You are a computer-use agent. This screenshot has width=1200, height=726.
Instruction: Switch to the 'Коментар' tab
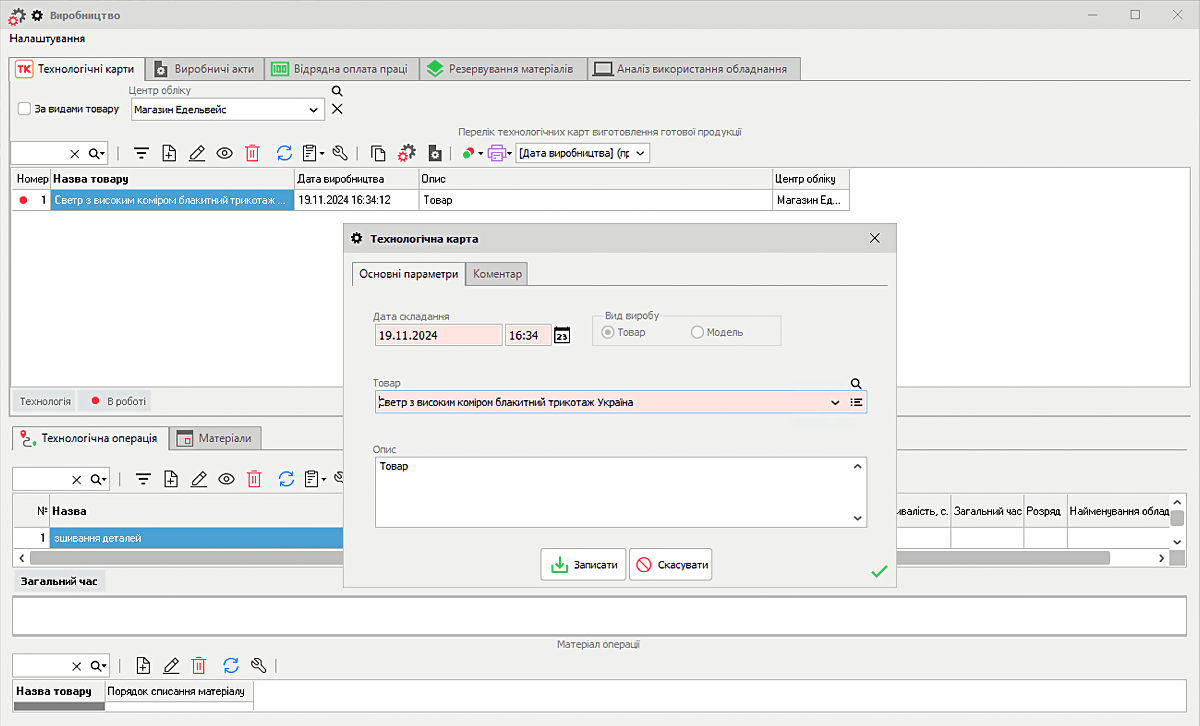[497, 274]
